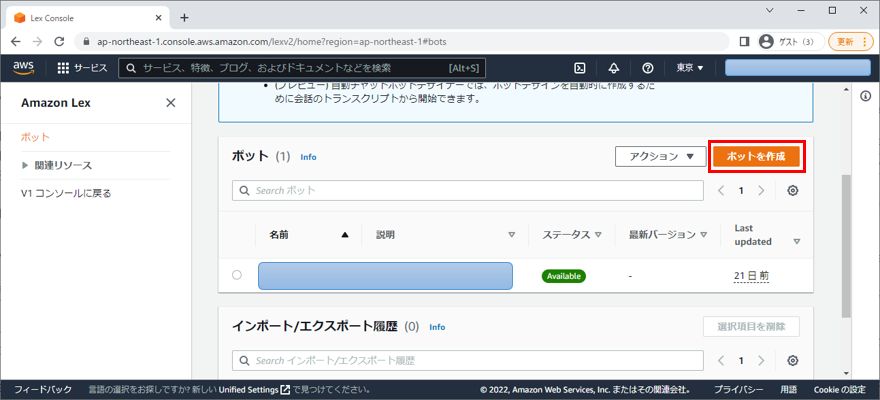Open Info link next to ボット heading
This screenshot has height=400, width=880.
coord(309,157)
